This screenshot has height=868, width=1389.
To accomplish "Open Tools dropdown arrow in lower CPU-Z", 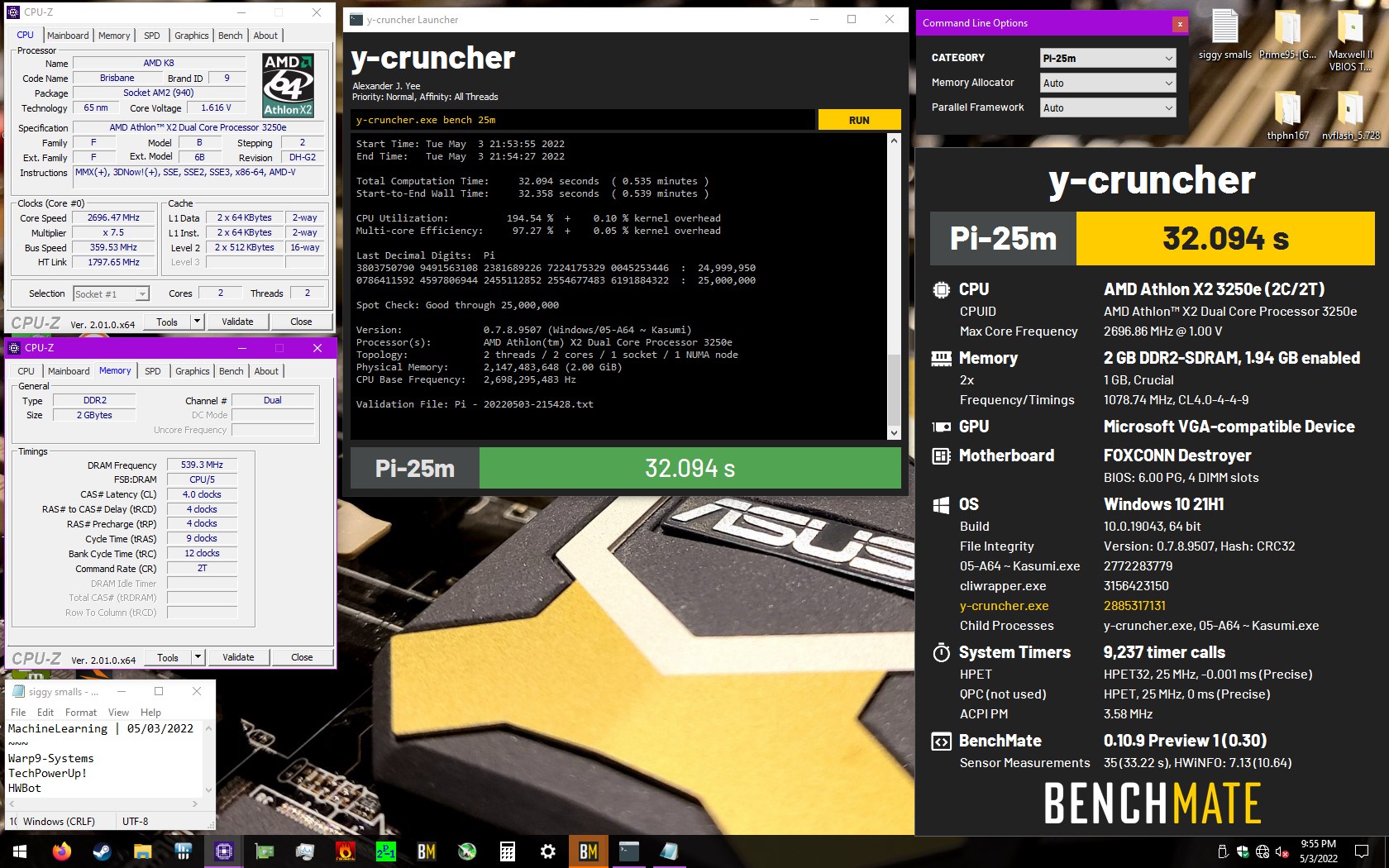I will pos(198,657).
